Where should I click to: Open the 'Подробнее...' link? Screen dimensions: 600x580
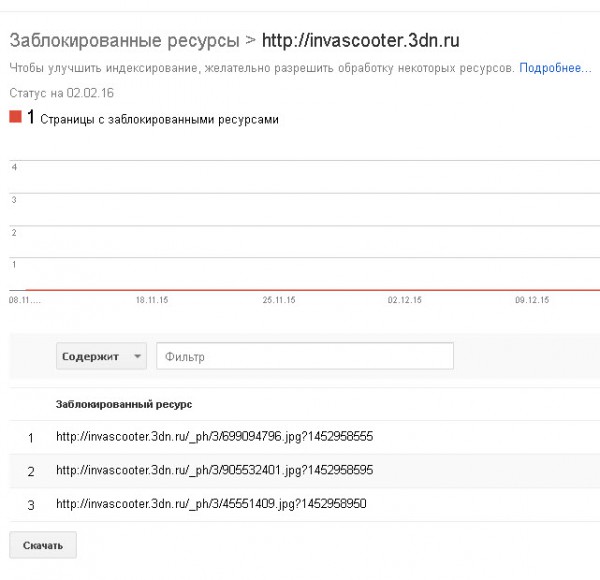(555, 68)
